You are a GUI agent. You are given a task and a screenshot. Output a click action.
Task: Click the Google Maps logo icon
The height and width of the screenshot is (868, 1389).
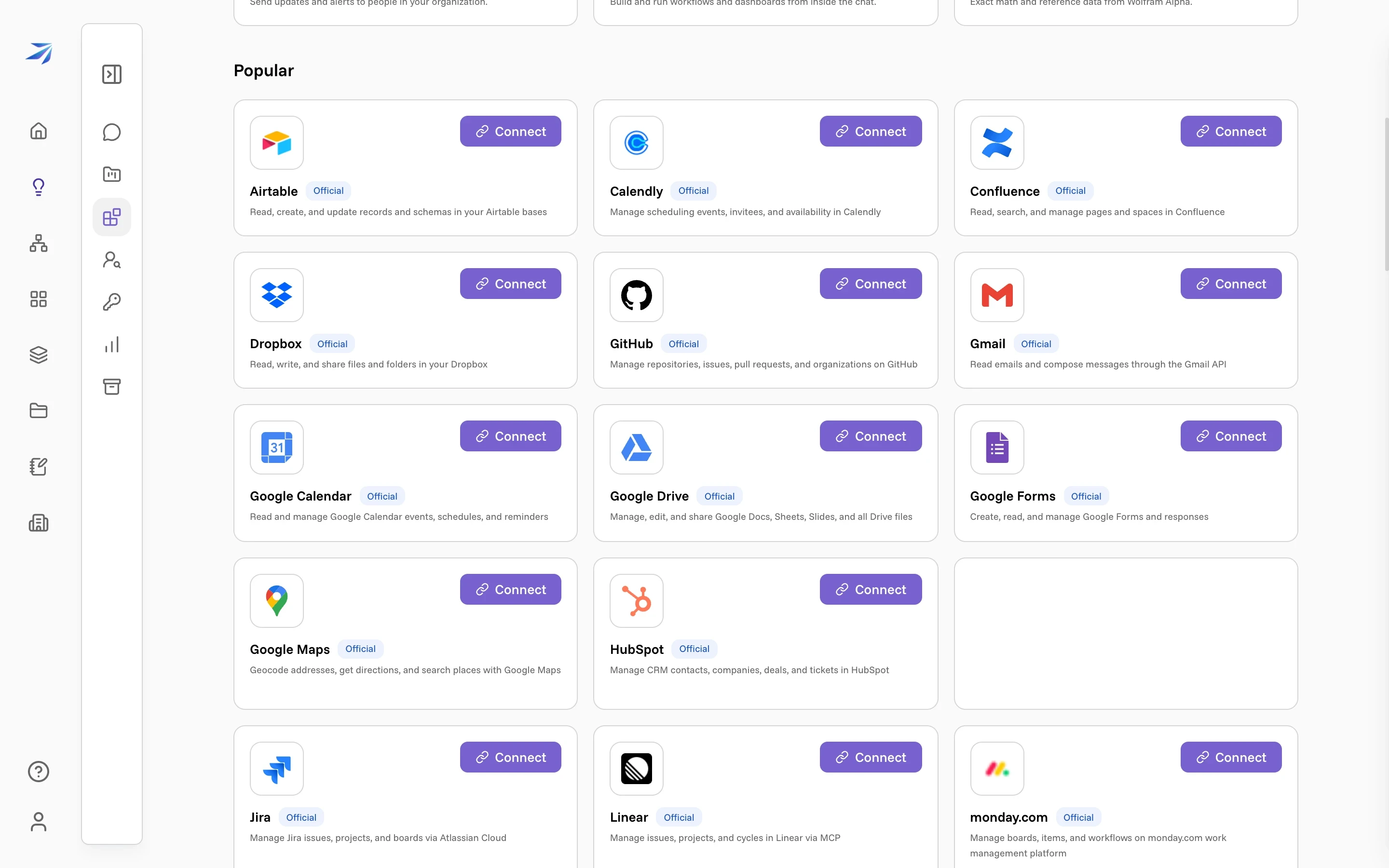click(277, 601)
